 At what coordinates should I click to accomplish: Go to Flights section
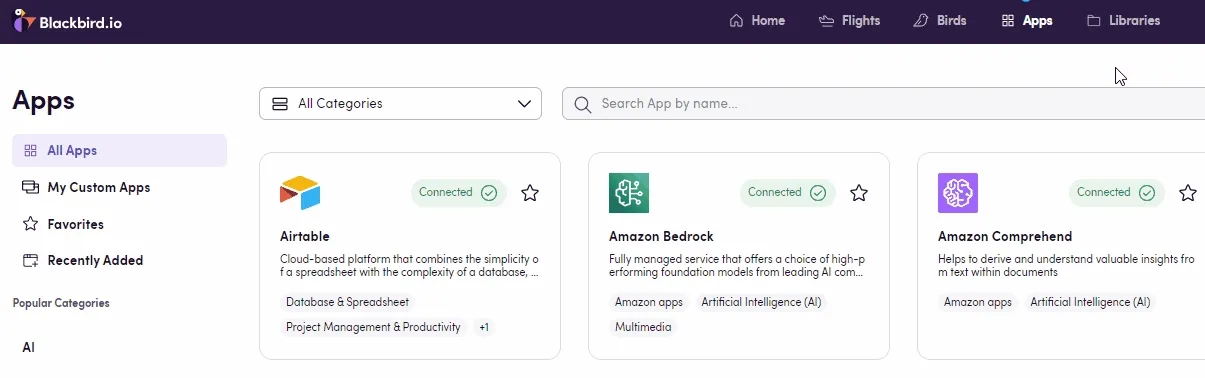pos(849,20)
